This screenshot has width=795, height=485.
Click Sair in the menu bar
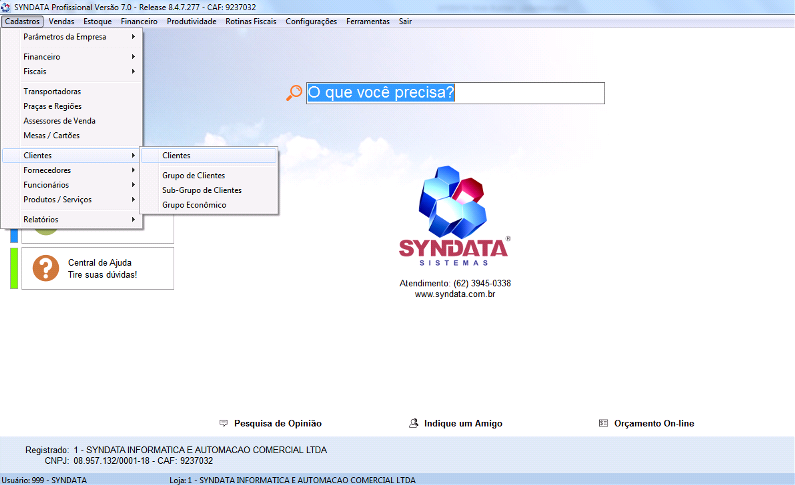click(x=405, y=21)
